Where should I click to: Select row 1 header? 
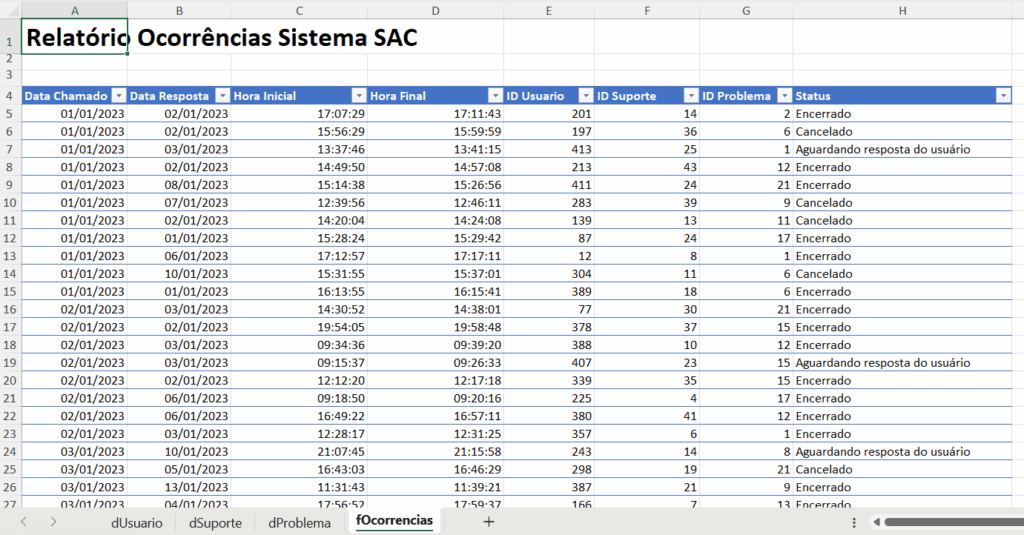10,37
